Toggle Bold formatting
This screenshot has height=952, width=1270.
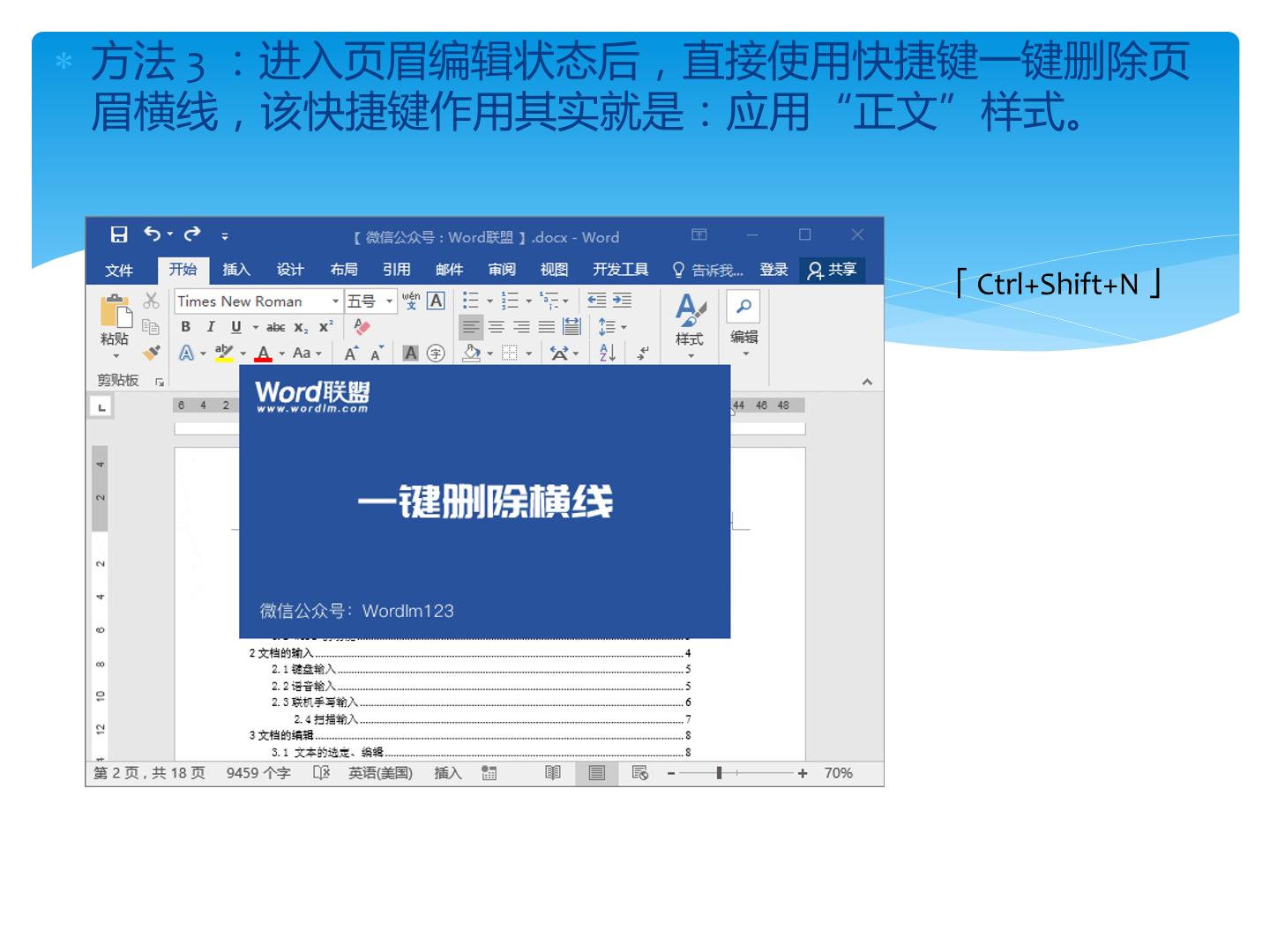(x=185, y=327)
